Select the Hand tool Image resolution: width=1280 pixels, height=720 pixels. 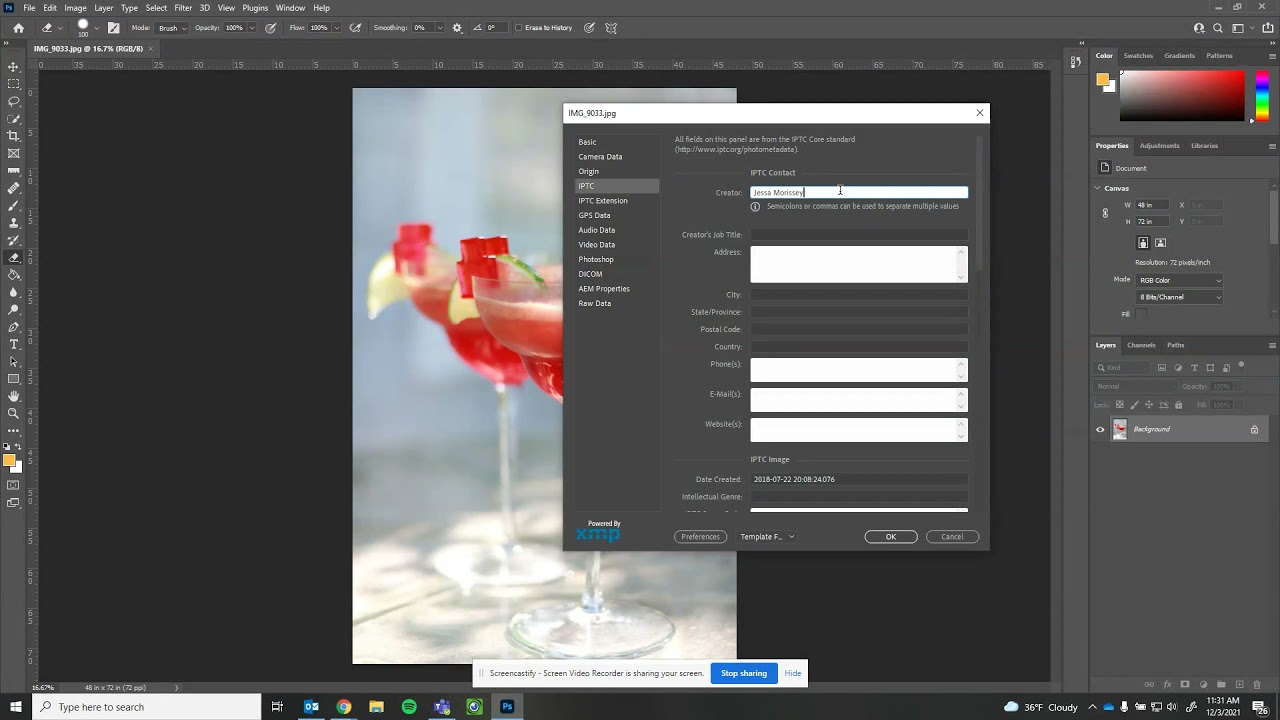13,396
